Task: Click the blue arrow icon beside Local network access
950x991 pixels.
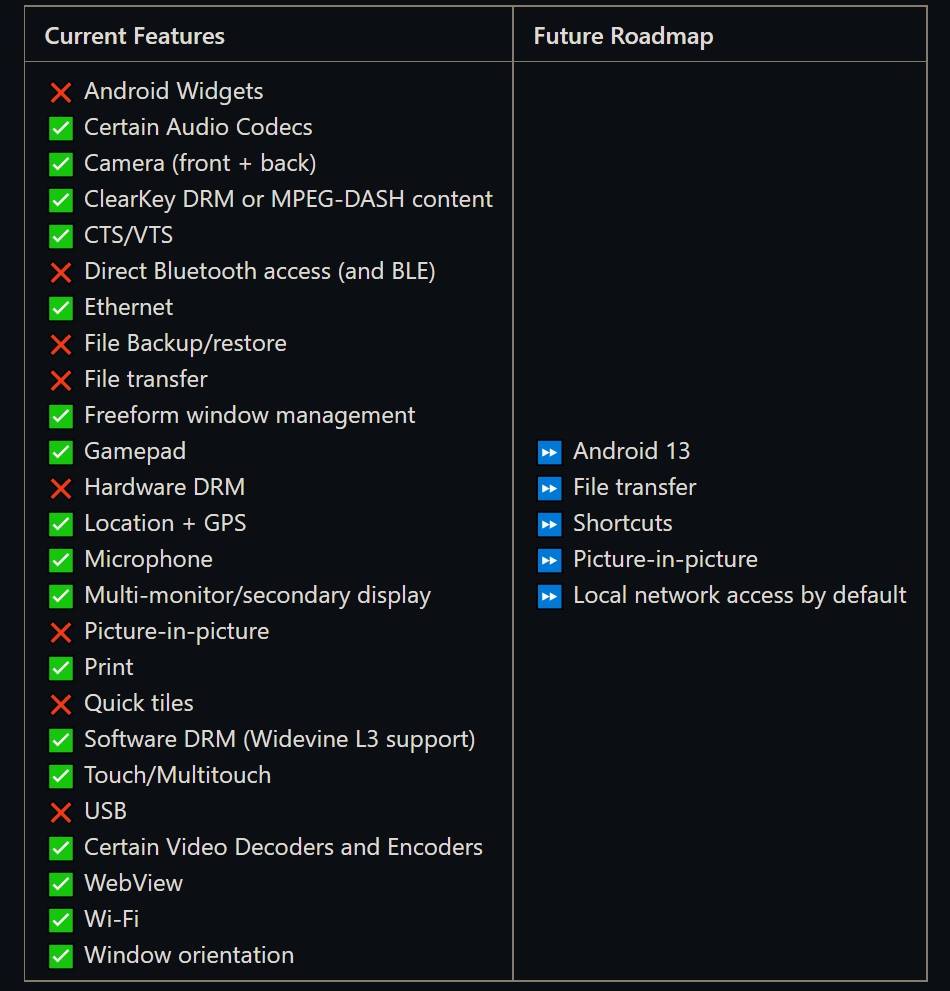Action: [549, 596]
